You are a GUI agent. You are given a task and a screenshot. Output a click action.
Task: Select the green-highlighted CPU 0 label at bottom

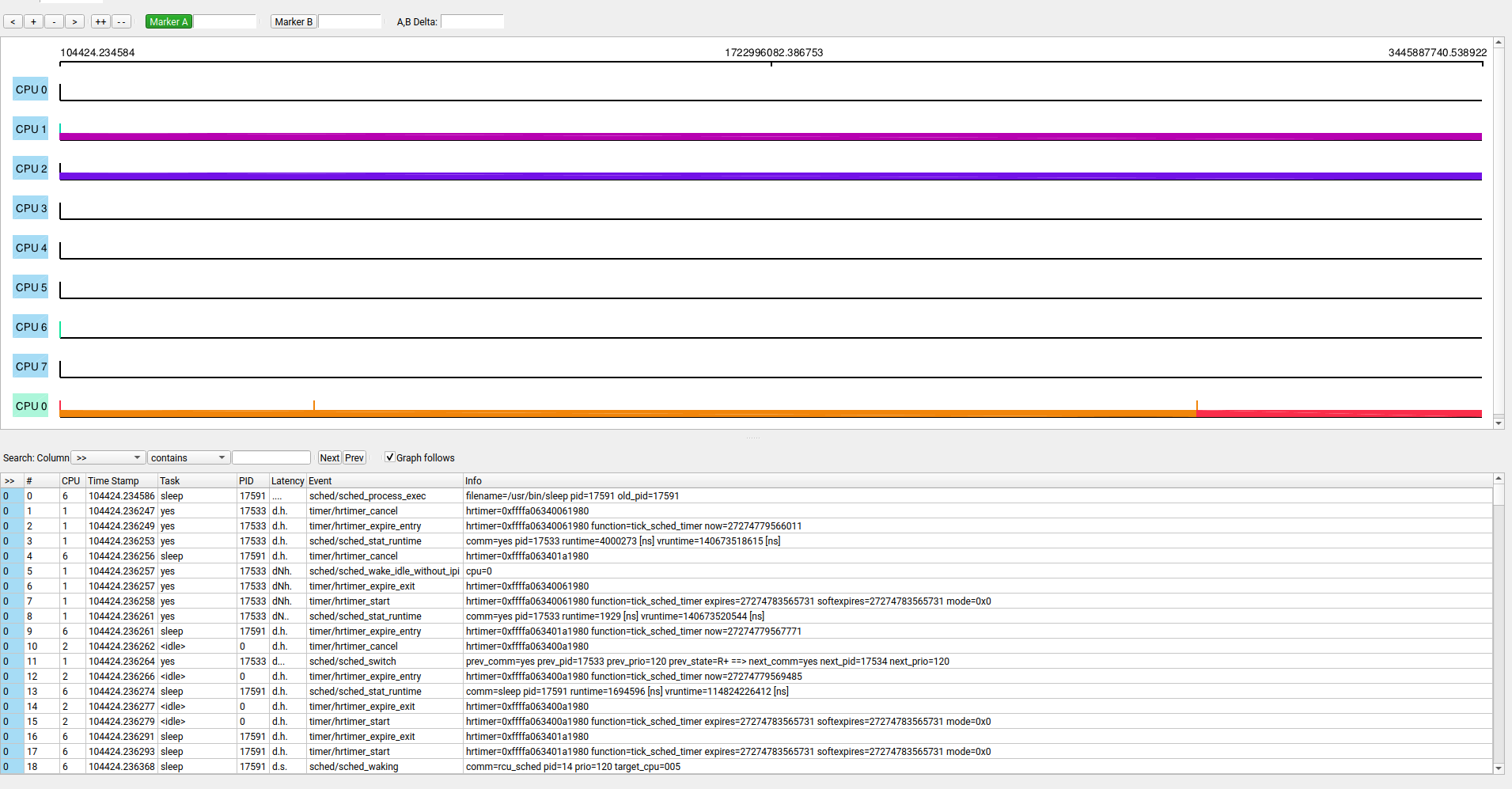click(x=31, y=406)
